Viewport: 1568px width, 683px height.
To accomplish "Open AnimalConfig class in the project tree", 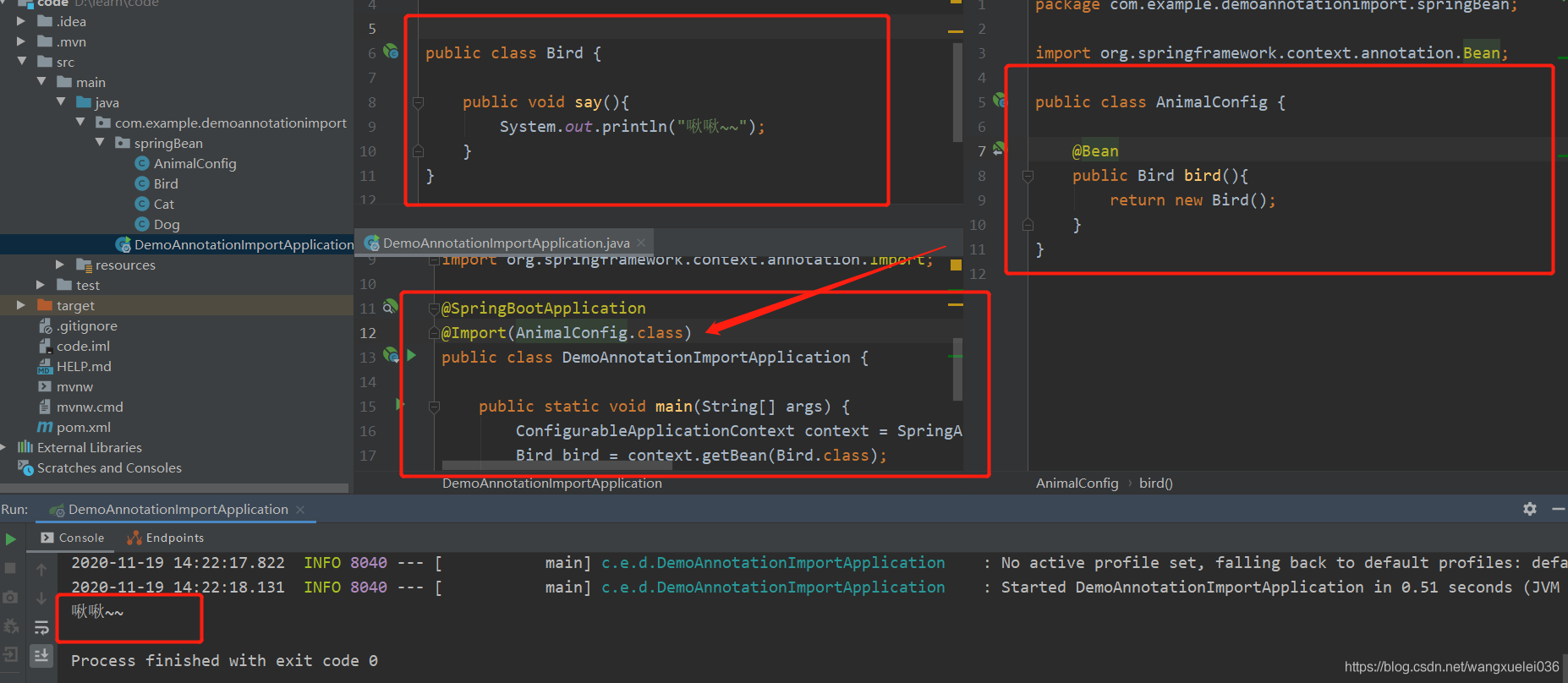I will coord(195,163).
